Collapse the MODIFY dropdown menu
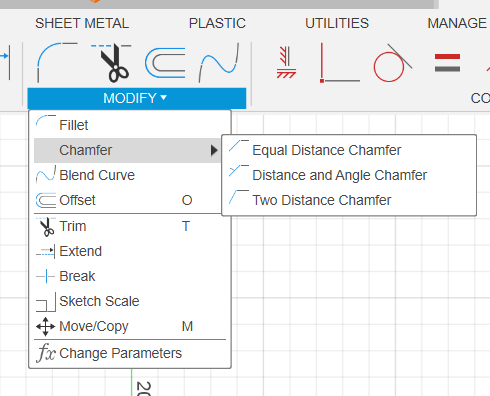This screenshot has height=396, width=490. (137, 98)
